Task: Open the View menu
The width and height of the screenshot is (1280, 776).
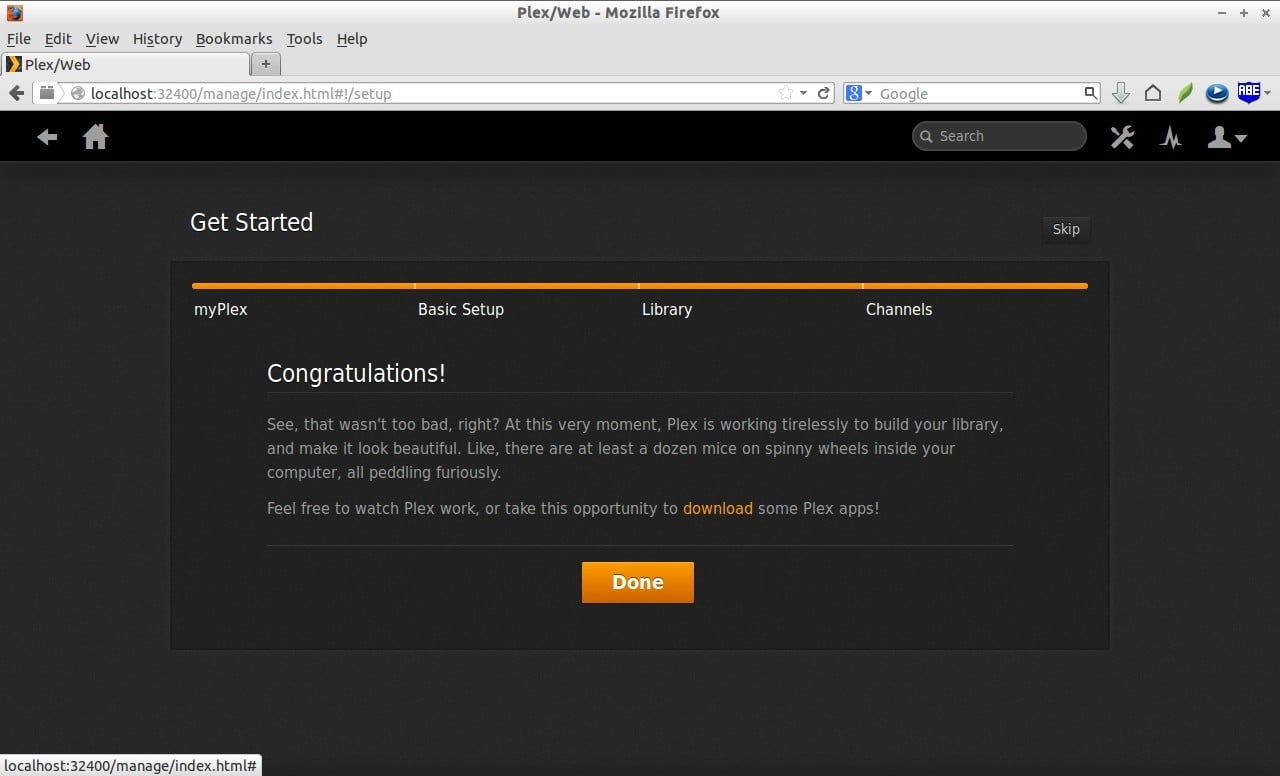Action: [x=102, y=39]
